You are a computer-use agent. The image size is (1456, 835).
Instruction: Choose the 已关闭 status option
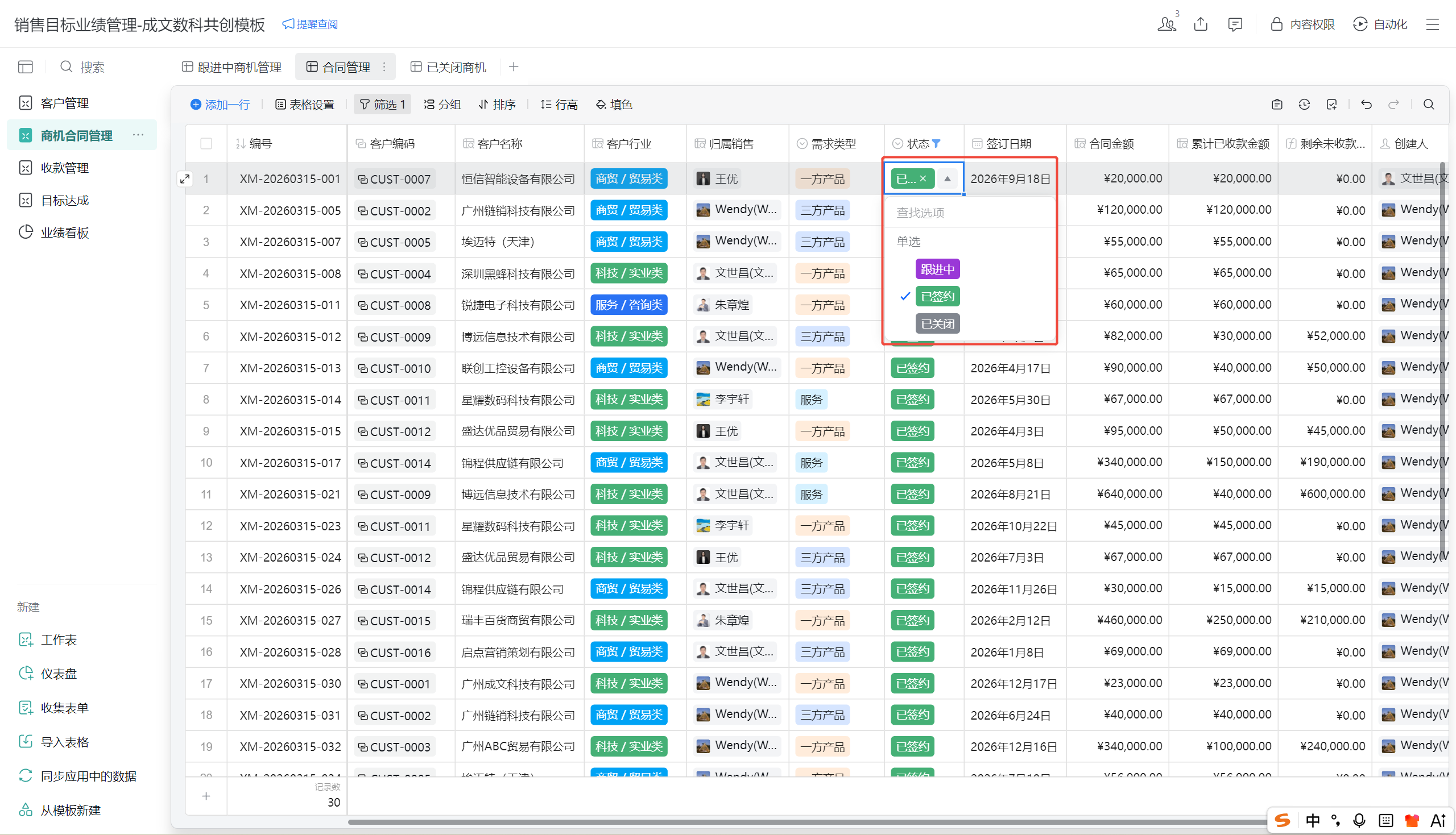click(x=937, y=323)
